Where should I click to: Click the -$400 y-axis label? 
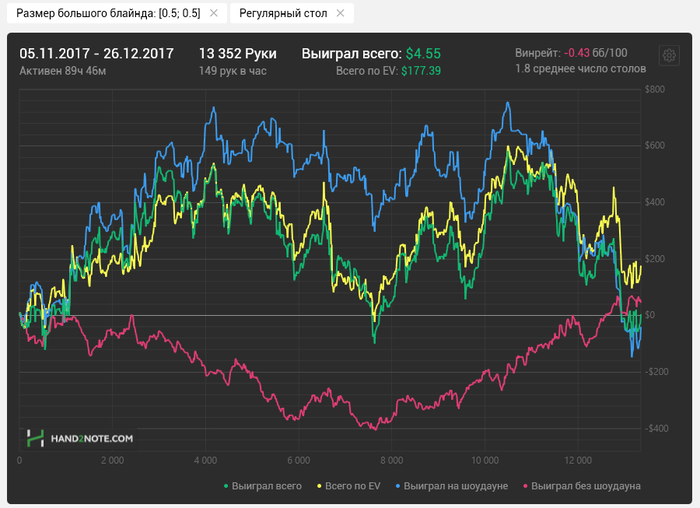(657, 429)
